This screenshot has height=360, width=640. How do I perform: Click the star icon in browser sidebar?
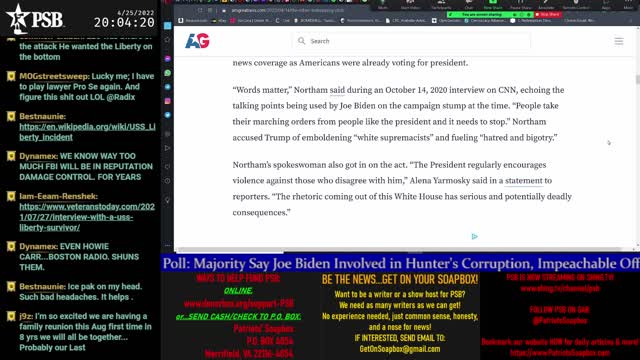(x=167, y=40)
